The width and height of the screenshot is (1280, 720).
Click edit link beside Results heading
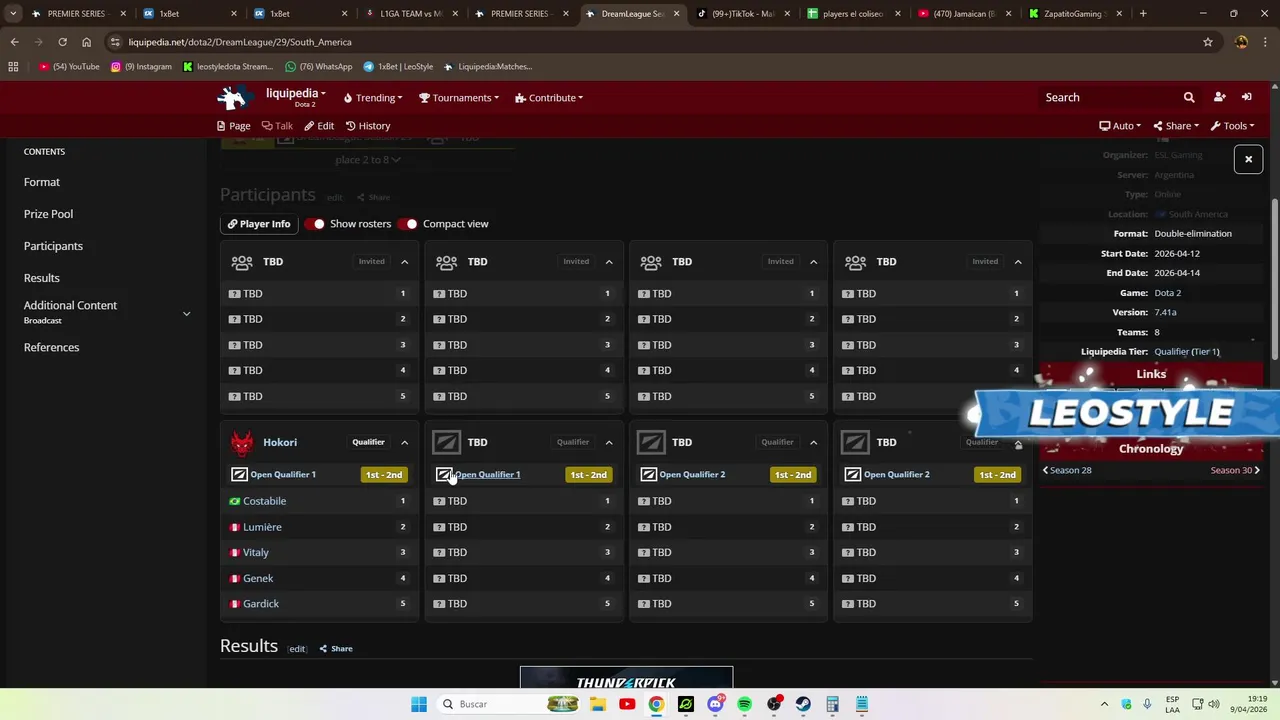297,649
